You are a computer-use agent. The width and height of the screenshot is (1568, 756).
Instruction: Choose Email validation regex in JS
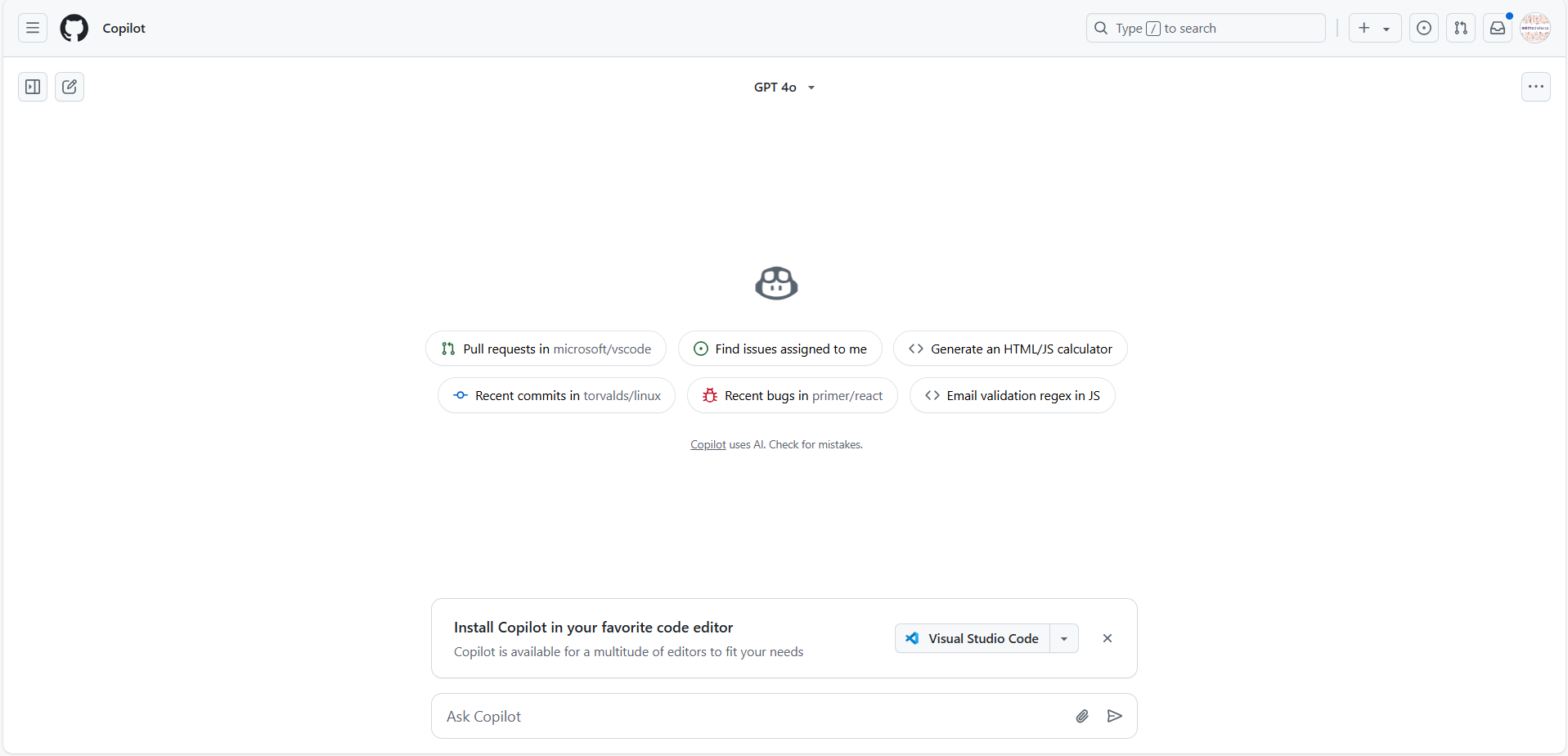tap(1012, 395)
